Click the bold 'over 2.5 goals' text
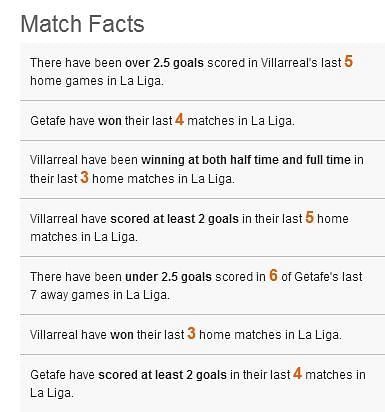 pos(164,63)
